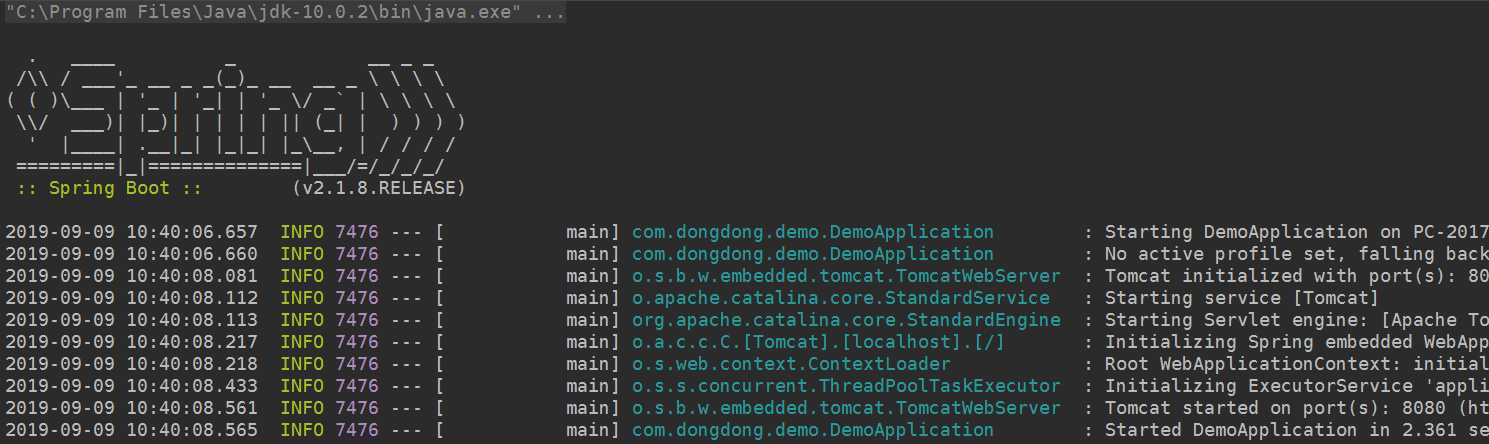Click message 'No active profile set, falling back'
The width and height of the screenshot is (1489, 444).
tap(1296, 254)
